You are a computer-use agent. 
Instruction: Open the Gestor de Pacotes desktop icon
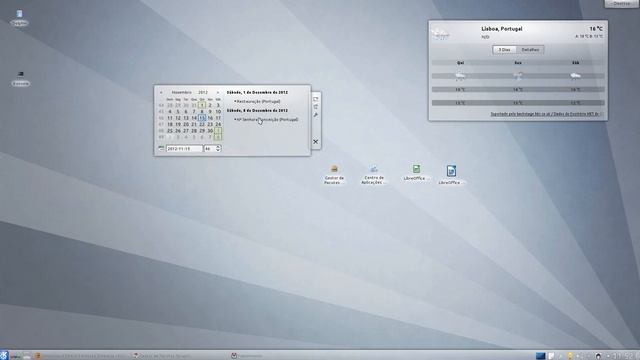coord(334,175)
